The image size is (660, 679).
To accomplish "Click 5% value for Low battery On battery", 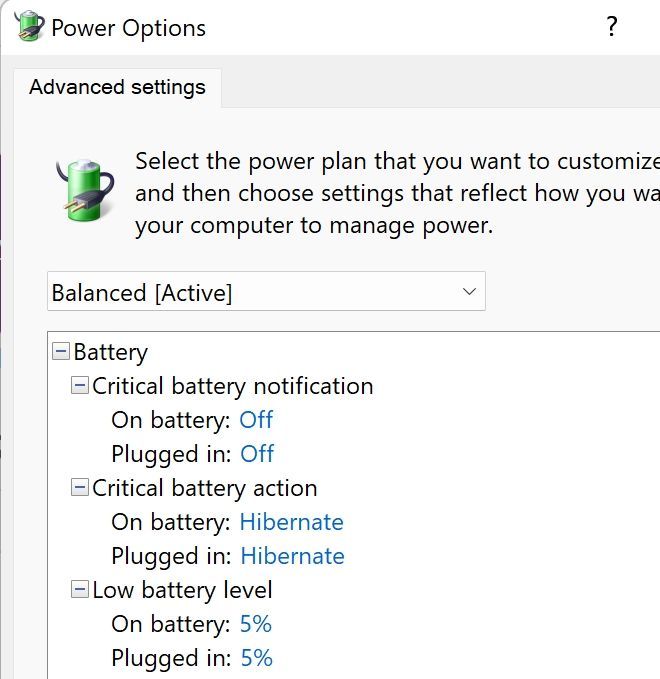I will click(256, 624).
